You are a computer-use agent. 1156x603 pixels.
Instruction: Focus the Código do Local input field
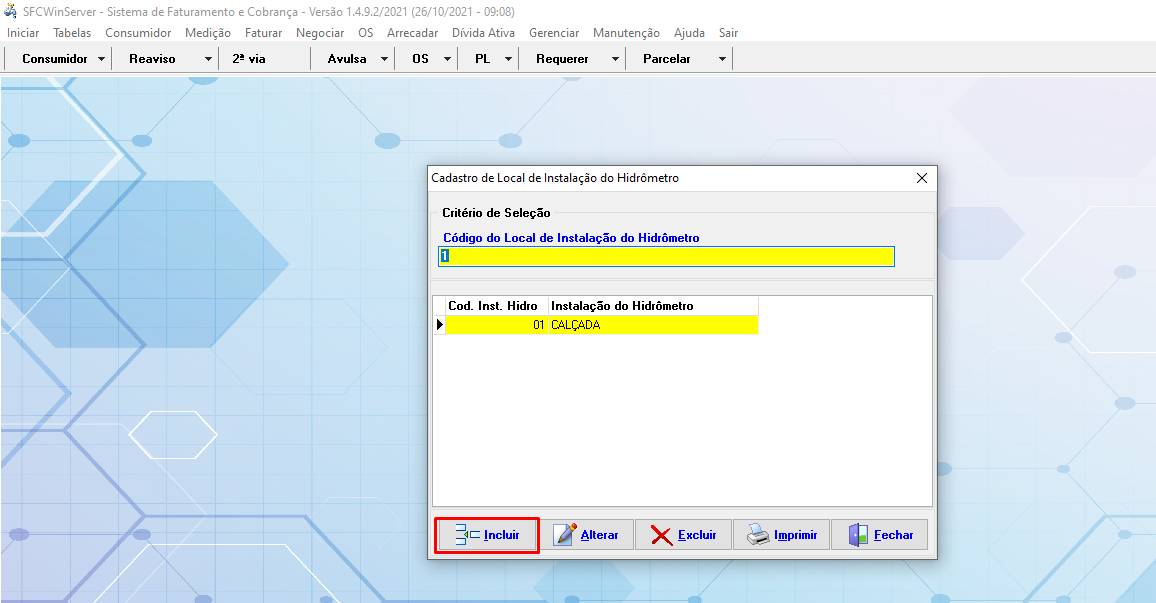(666, 257)
